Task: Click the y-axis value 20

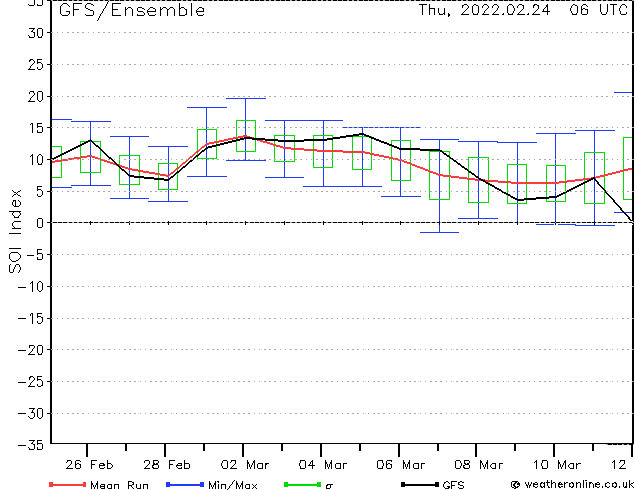Action: point(35,96)
